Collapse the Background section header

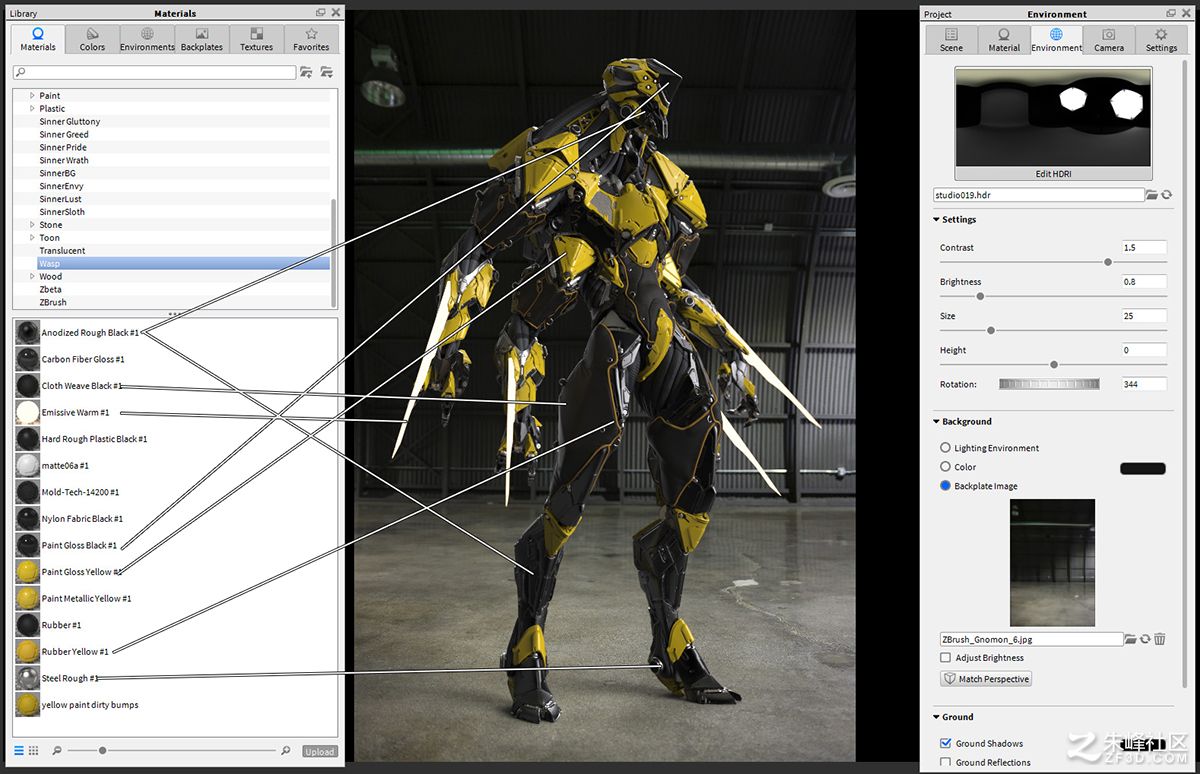point(962,422)
